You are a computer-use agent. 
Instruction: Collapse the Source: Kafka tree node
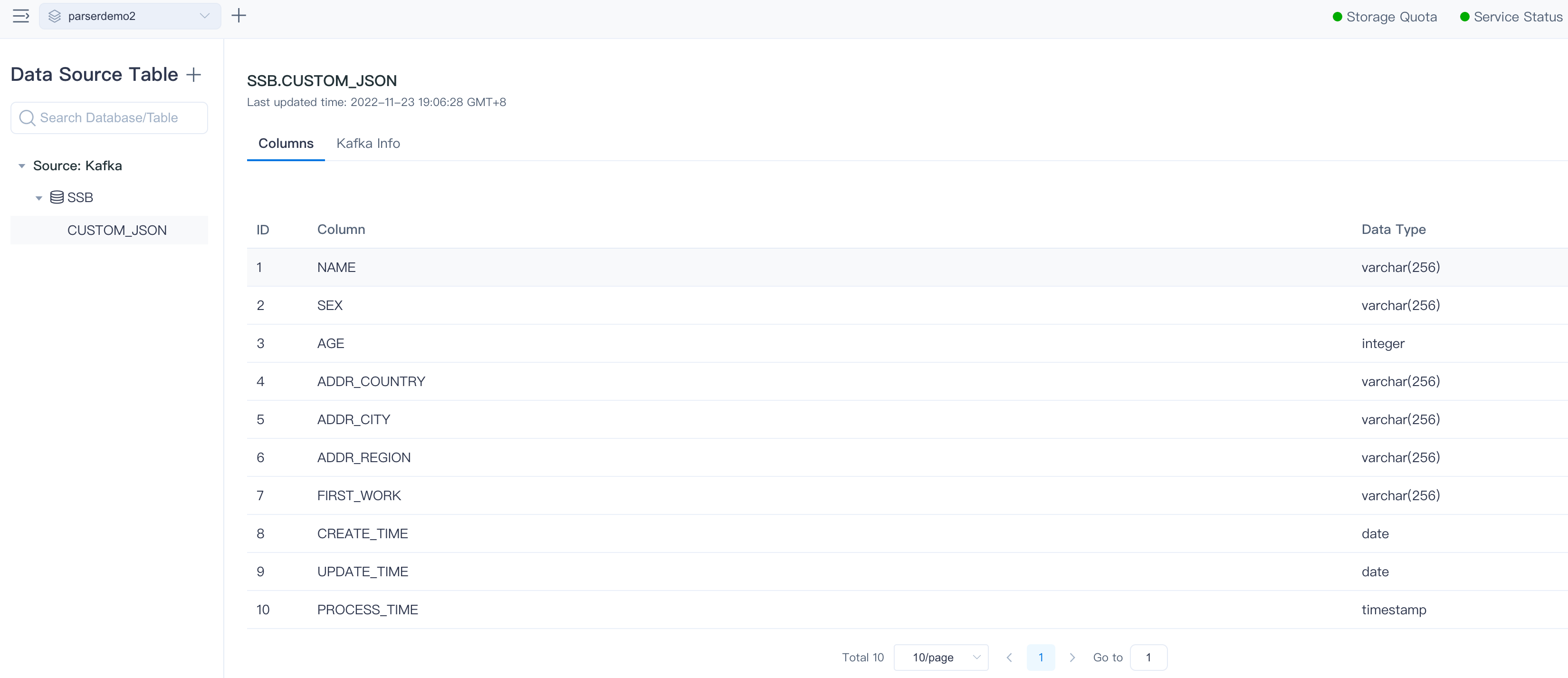click(x=22, y=165)
